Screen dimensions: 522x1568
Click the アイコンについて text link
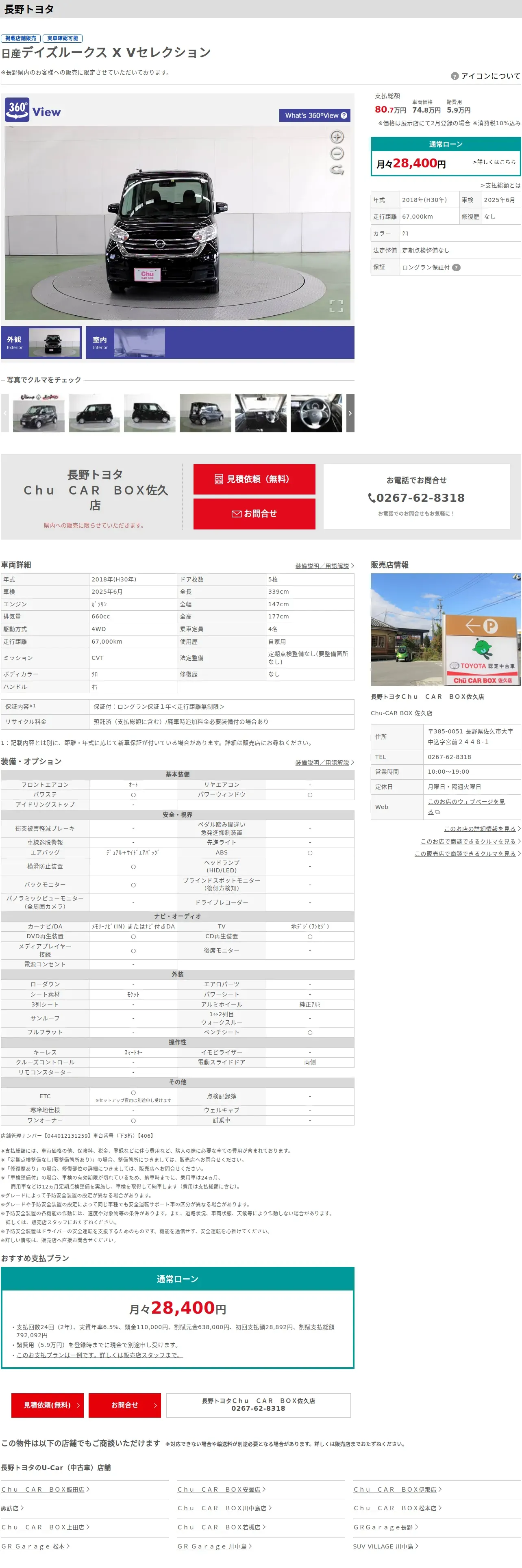click(x=490, y=76)
